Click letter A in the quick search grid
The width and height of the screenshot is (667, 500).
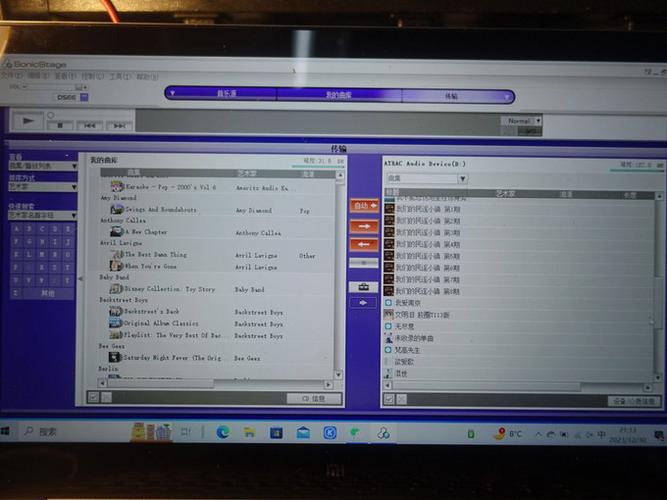pos(17,229)
